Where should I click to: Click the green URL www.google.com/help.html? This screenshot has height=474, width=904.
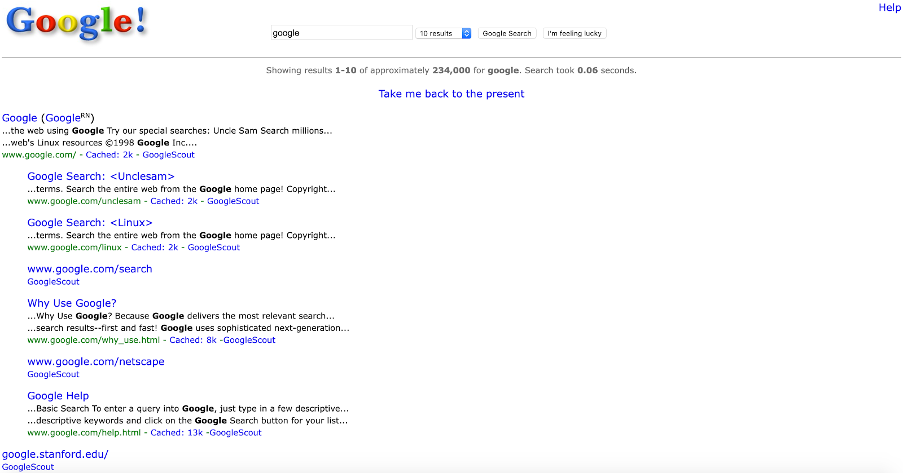click(x=84, y=433)
